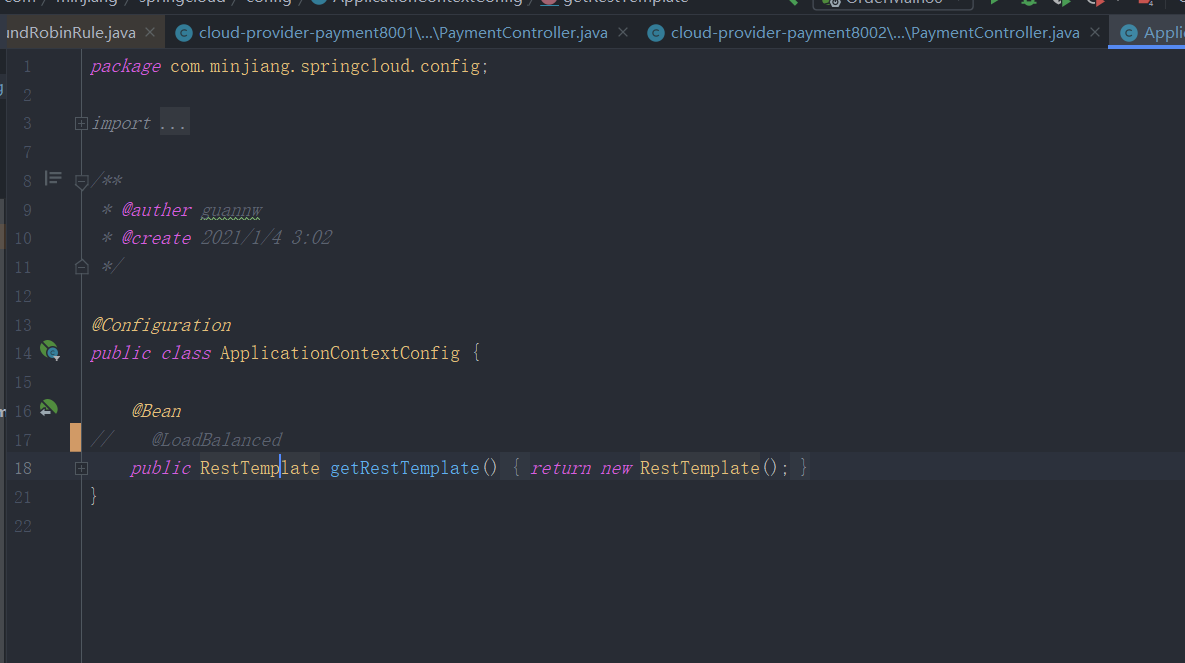This screenshot has height=663, width=1185.
Task: Click the package name com.minjiang.springcloud.config
Action: coord(325,67)
